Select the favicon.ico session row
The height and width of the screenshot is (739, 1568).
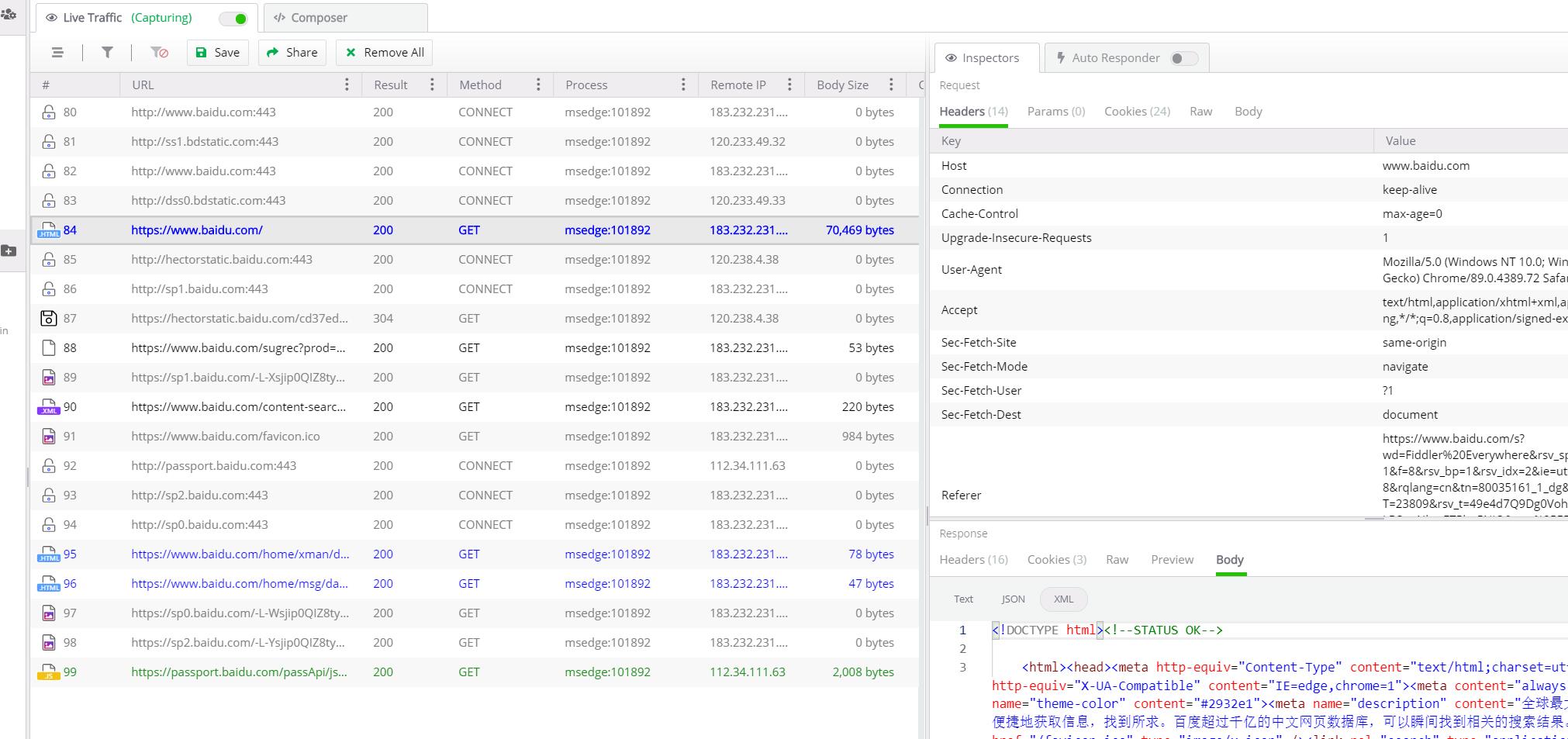475,437
